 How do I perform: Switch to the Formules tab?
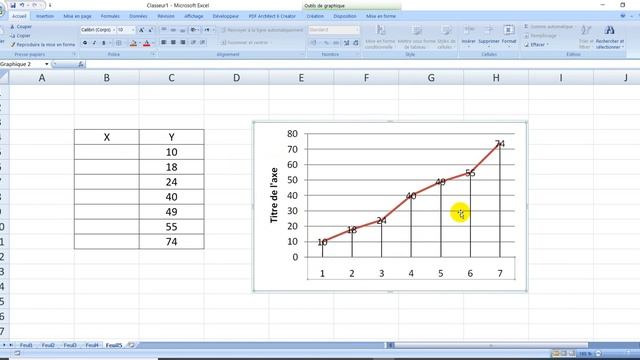[x=110, y=16]
